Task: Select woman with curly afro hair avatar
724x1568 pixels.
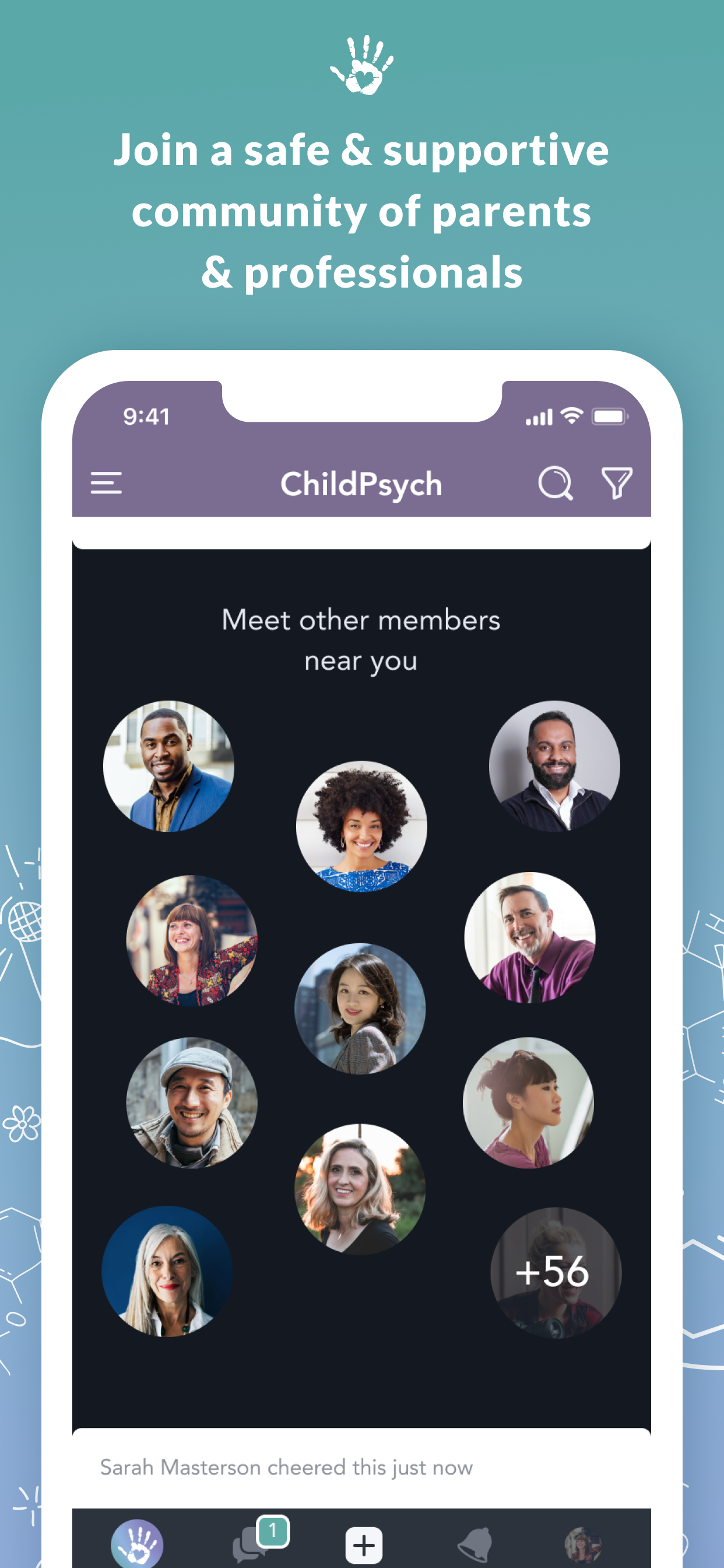Action: (361, 826)
